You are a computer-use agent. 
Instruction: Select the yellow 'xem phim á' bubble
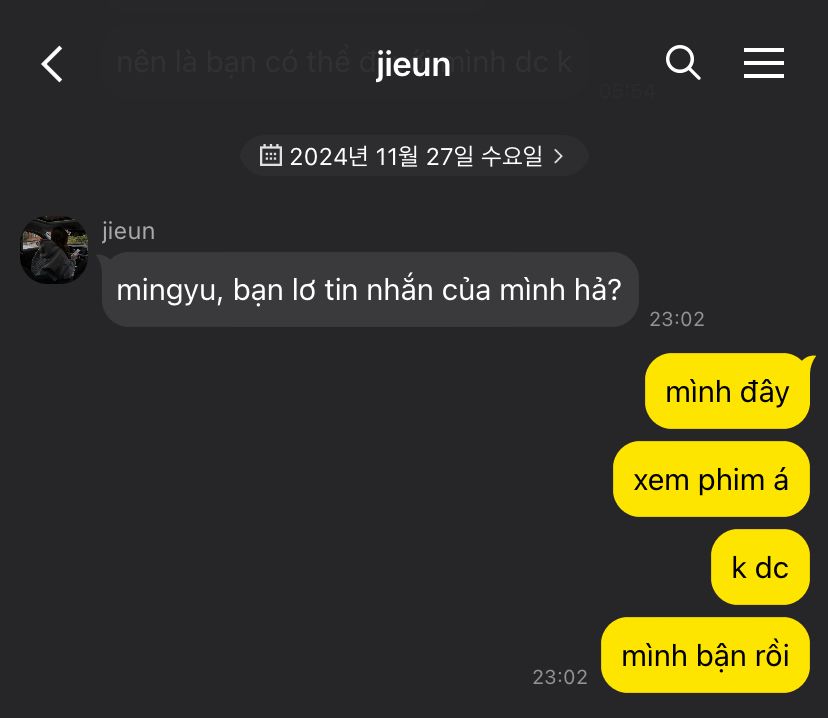pyautogui.click(x=711, y=479)
